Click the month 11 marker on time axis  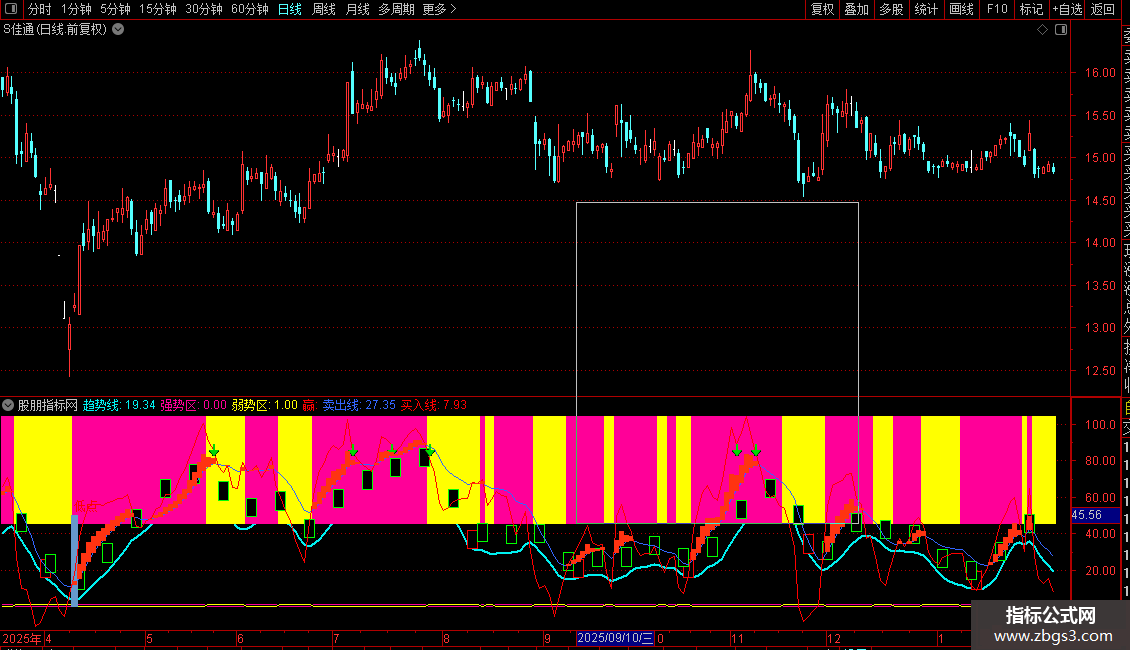(737, 638)
